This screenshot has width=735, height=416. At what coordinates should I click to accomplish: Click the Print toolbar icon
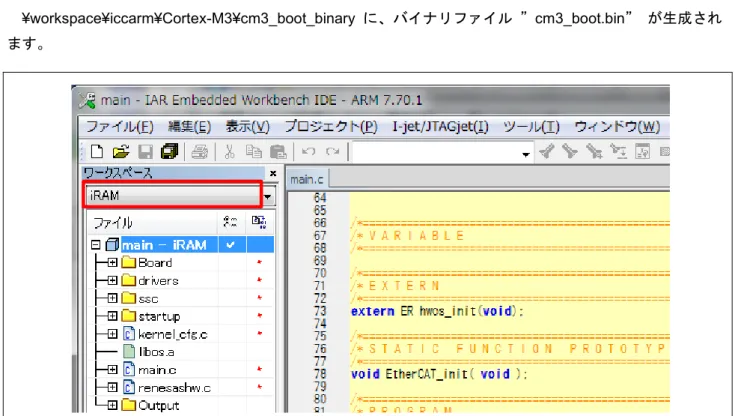pyautogui.click(x=199, y=151)
